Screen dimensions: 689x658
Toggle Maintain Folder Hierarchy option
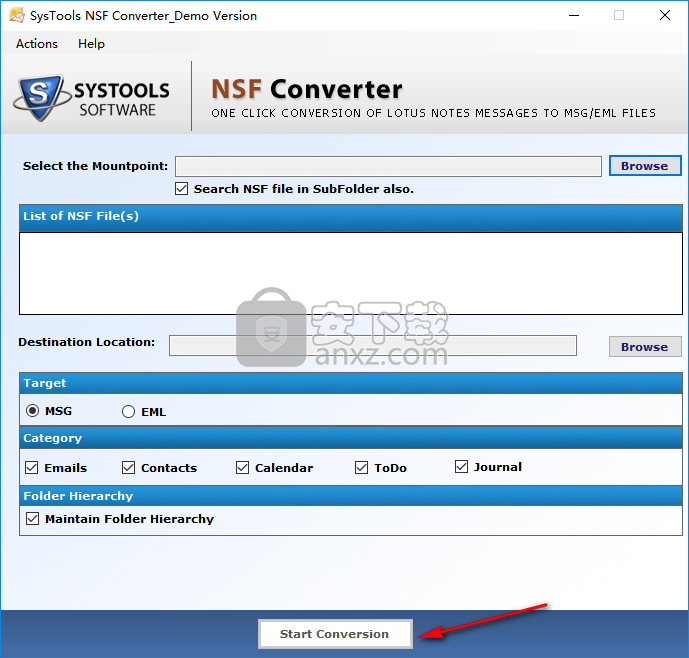[x=33, y=519]
